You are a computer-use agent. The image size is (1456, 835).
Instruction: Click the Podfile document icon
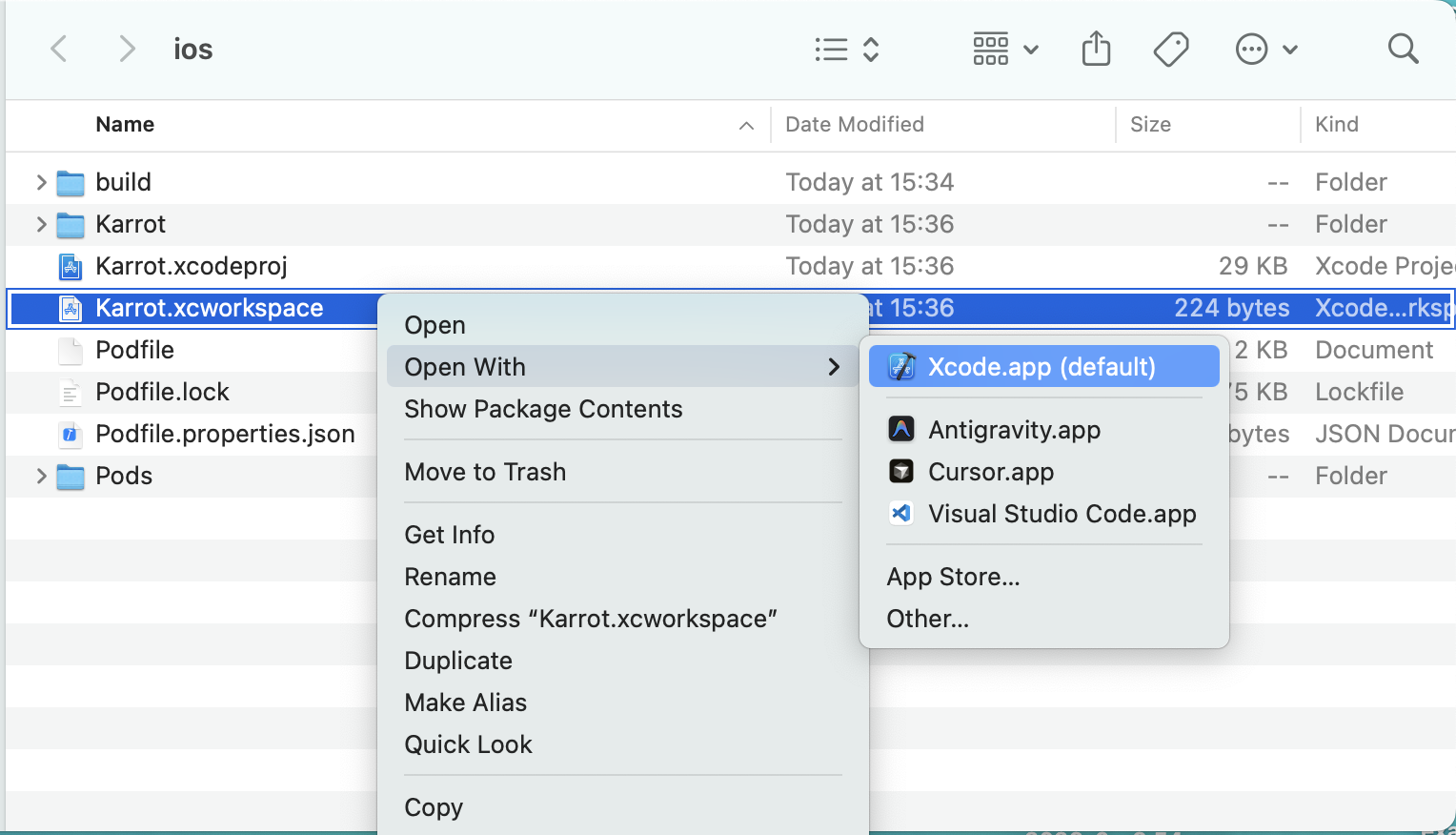pyautogui.click(x=71, y=350)
